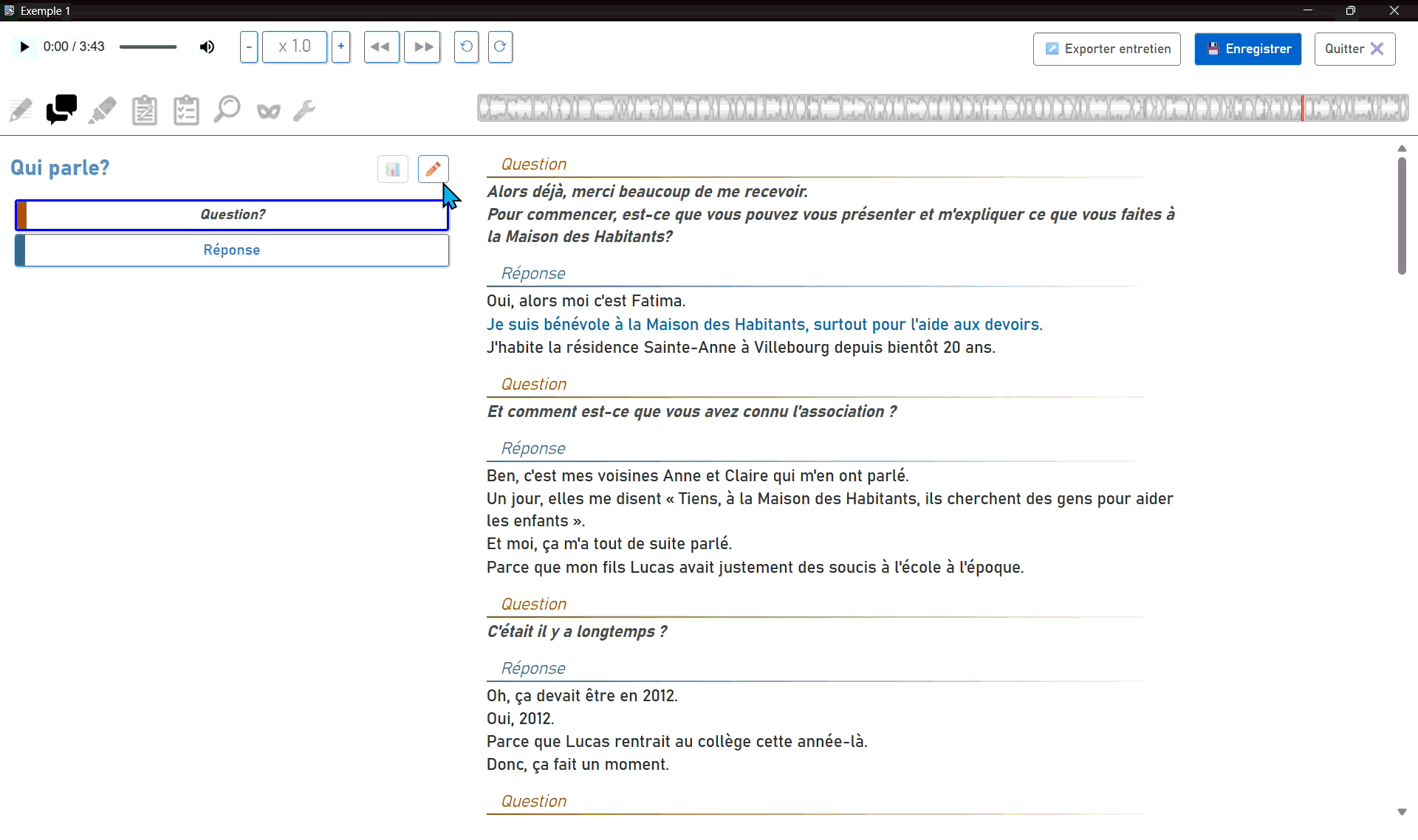This screenshot has height=840, width=1418.
Task: Play the interview audio
Action: [24, 47]
